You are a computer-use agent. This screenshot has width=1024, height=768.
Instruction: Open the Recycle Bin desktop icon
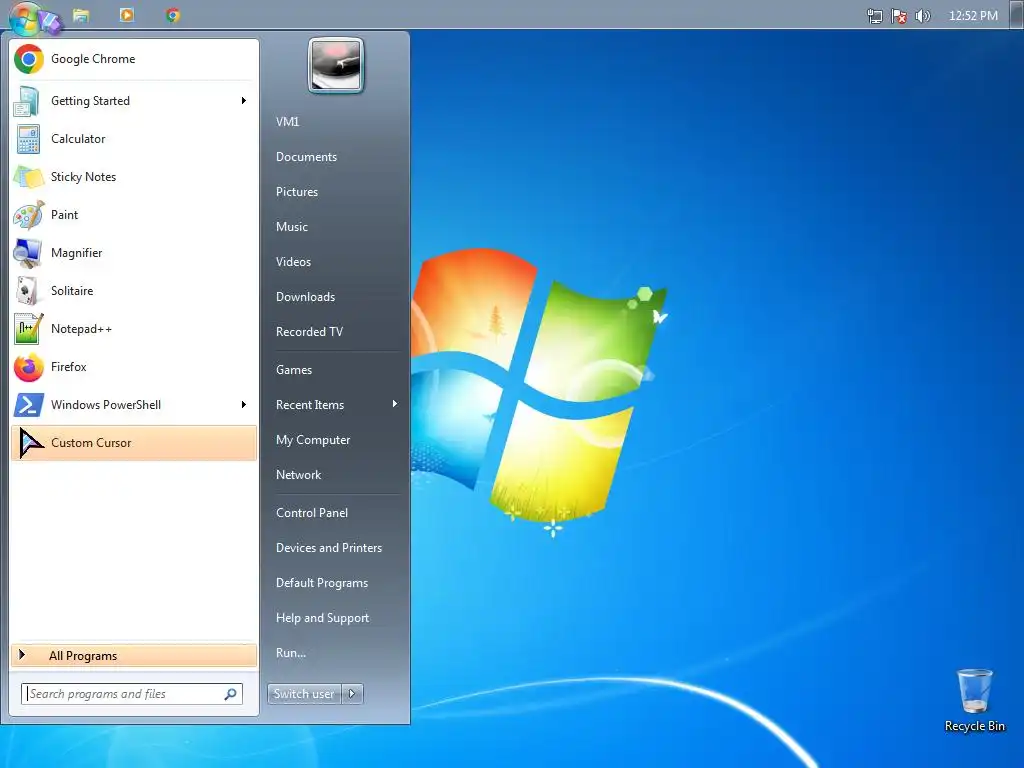(x=974, y=690)
